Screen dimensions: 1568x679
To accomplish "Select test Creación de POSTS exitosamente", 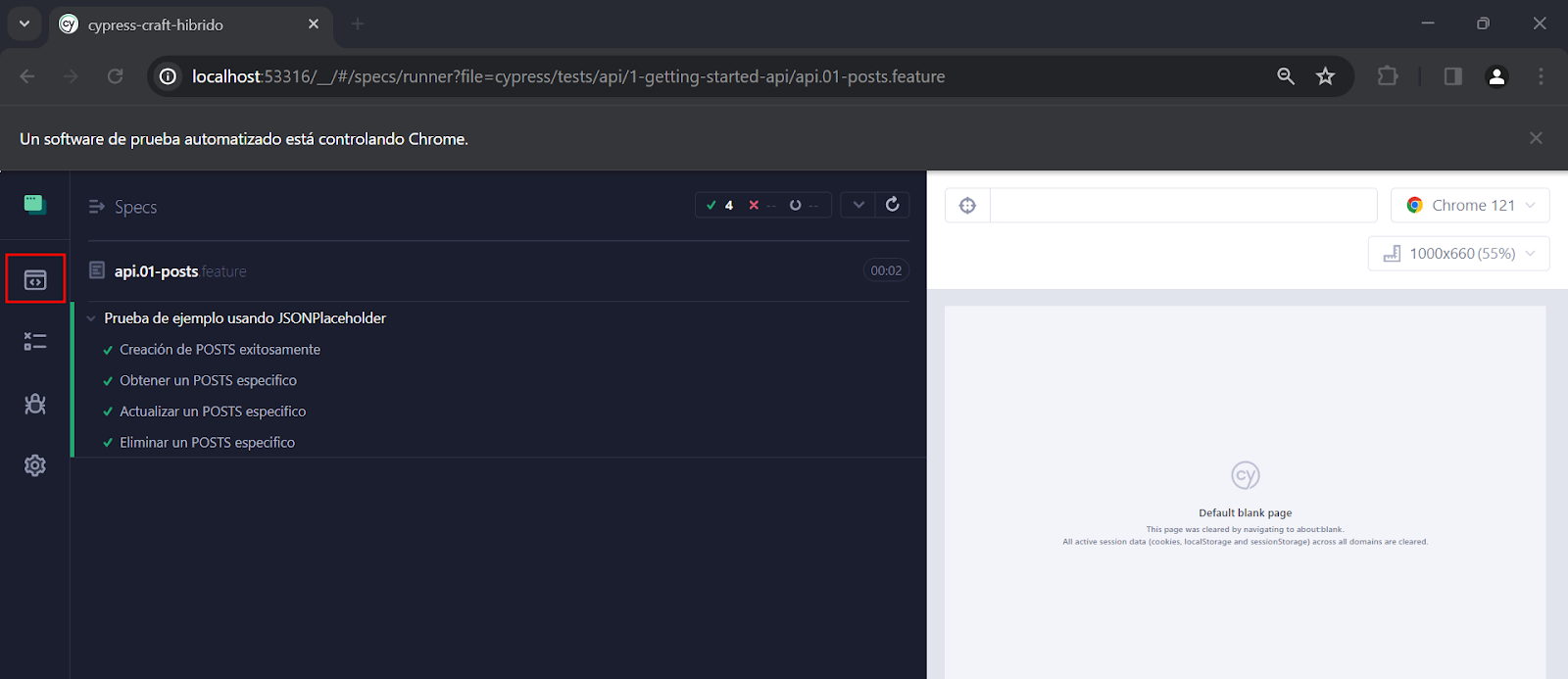I will coord(220,350).
